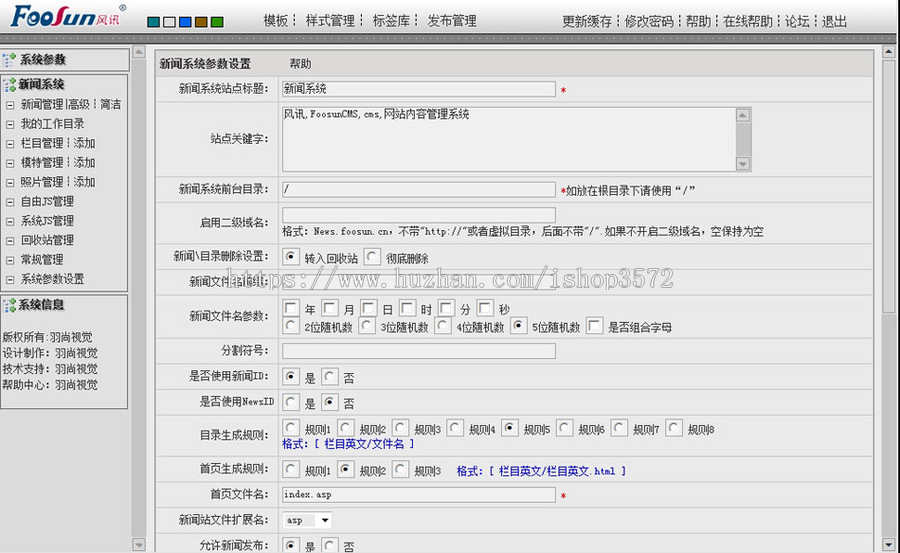Focus the 新闻系统站点标题 input field
This screenshot has height=553, width=900.
pyautogui.click(x=418, y=89)
